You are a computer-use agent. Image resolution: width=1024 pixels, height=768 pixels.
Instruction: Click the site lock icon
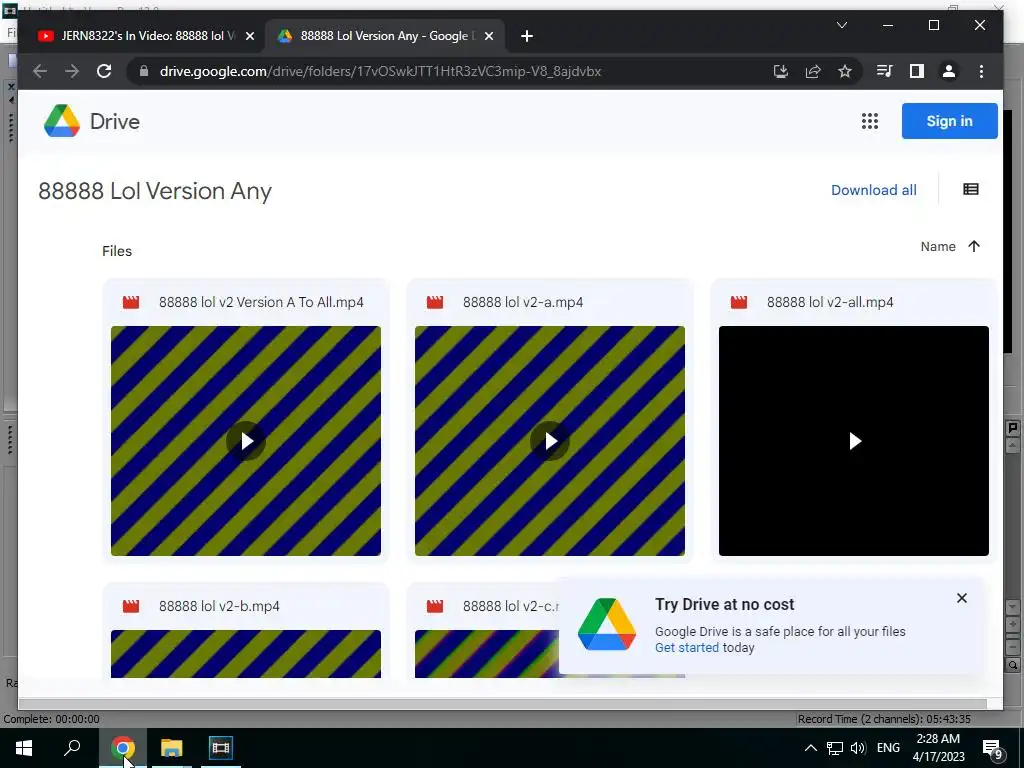144,71
